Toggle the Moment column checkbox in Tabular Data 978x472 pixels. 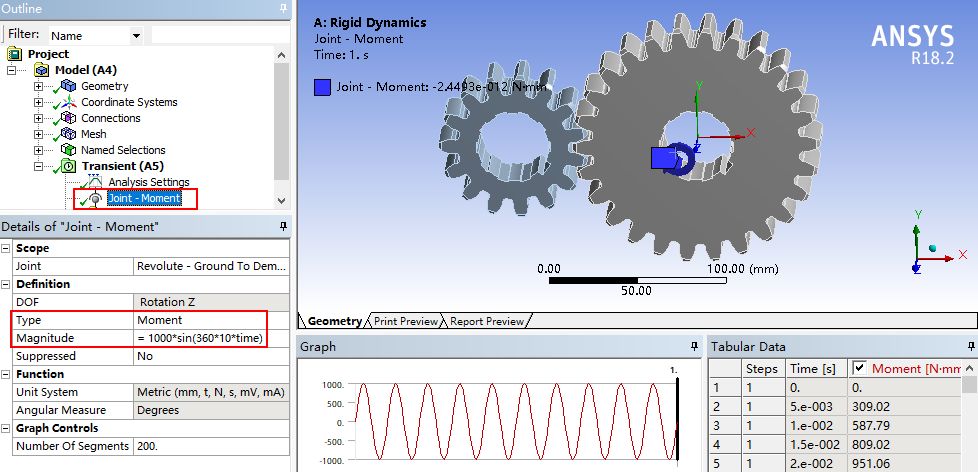[x=859, y=368]
